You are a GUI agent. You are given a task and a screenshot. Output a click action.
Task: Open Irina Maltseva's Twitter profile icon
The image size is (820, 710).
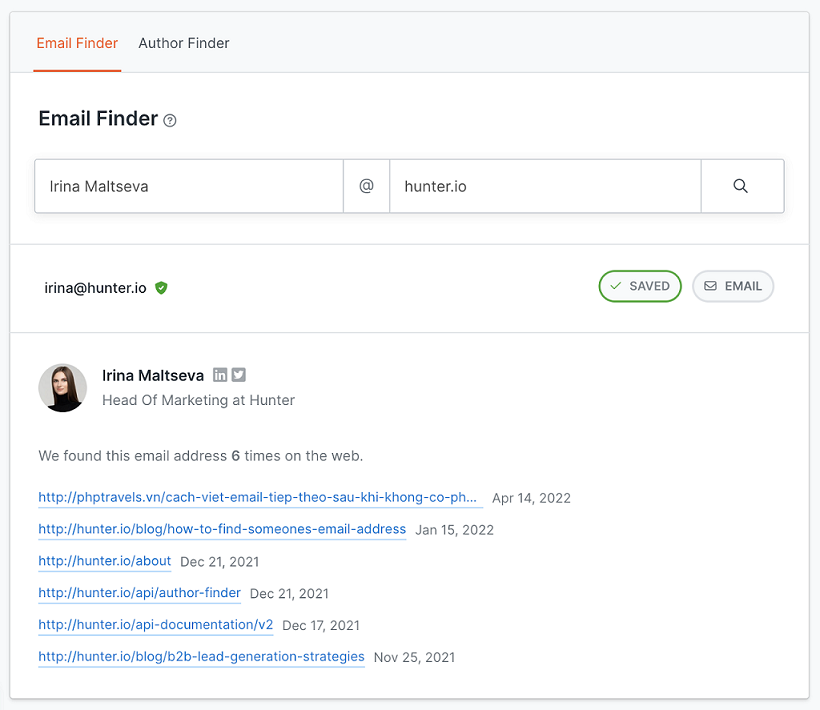(x=238, y=375)
